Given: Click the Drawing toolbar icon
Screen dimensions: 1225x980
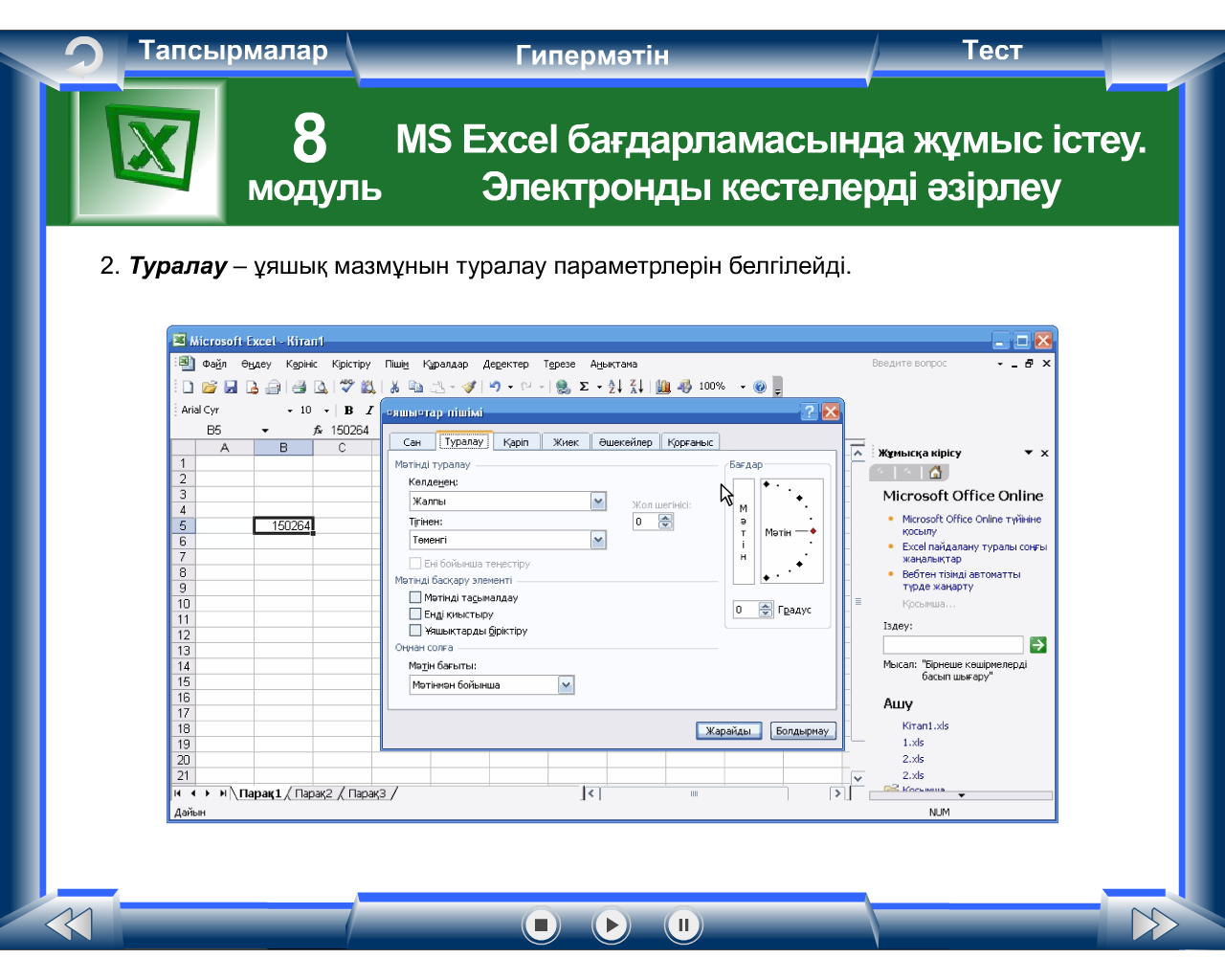Looking at the screenshot, I should pos(684,387).
